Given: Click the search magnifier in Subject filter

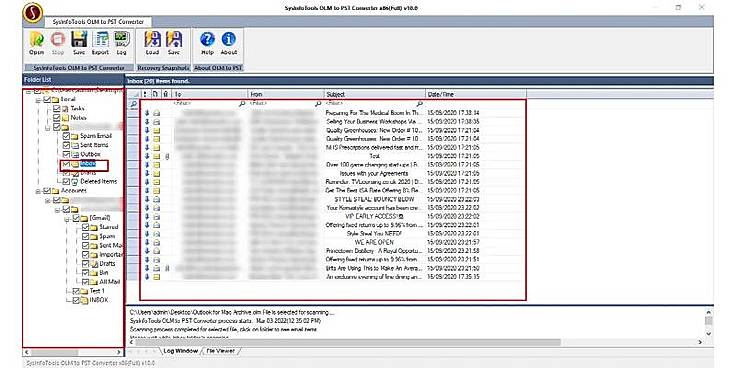Looking at the screenshot, I should [x=419, y=103].
